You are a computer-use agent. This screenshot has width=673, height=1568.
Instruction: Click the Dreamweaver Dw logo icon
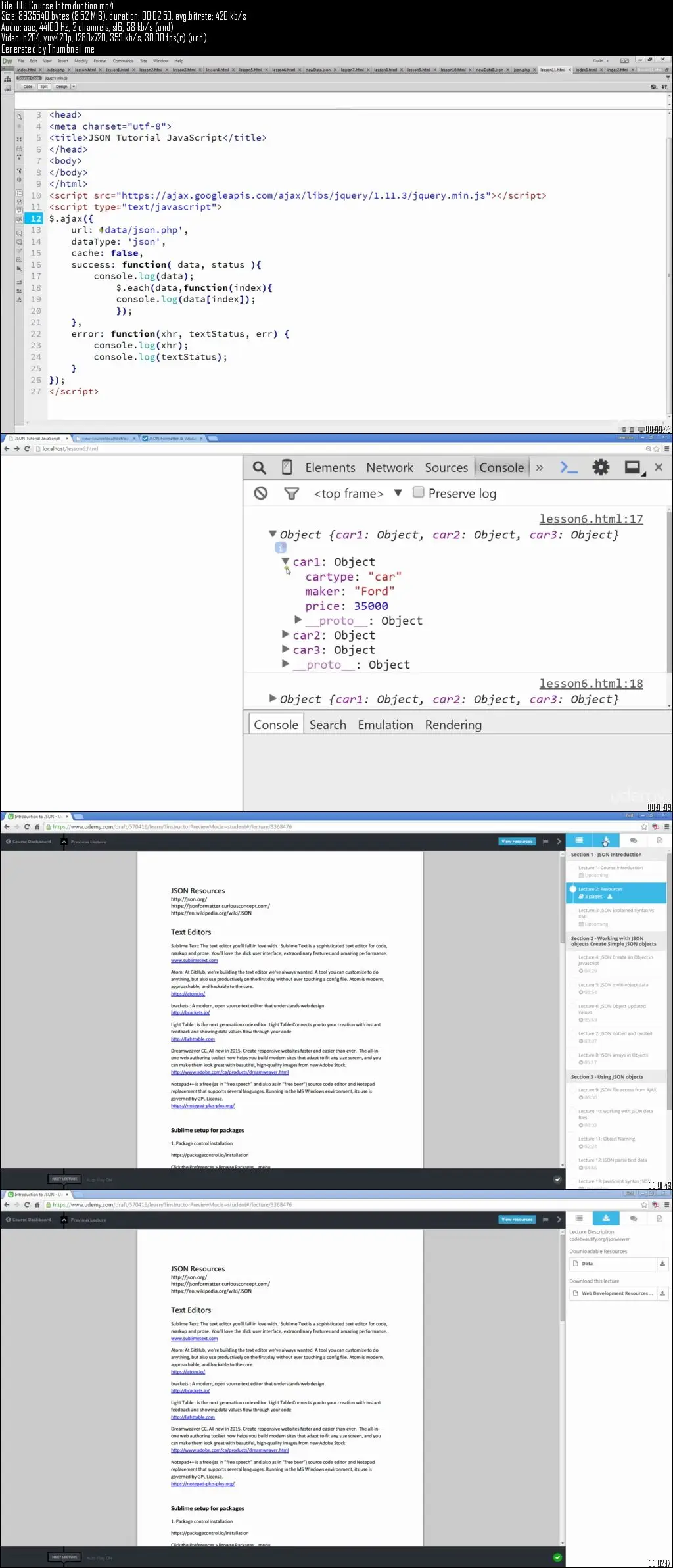pyautogui.click(x=7, y=61)
